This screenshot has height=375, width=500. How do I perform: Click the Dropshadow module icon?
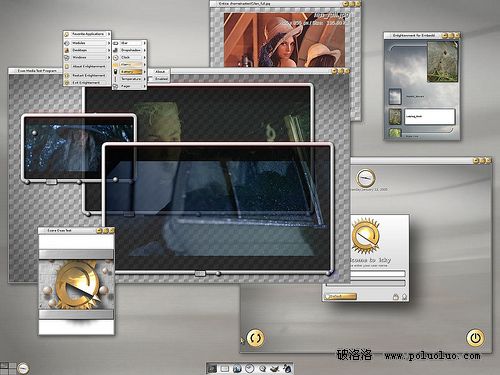(116, 50)
